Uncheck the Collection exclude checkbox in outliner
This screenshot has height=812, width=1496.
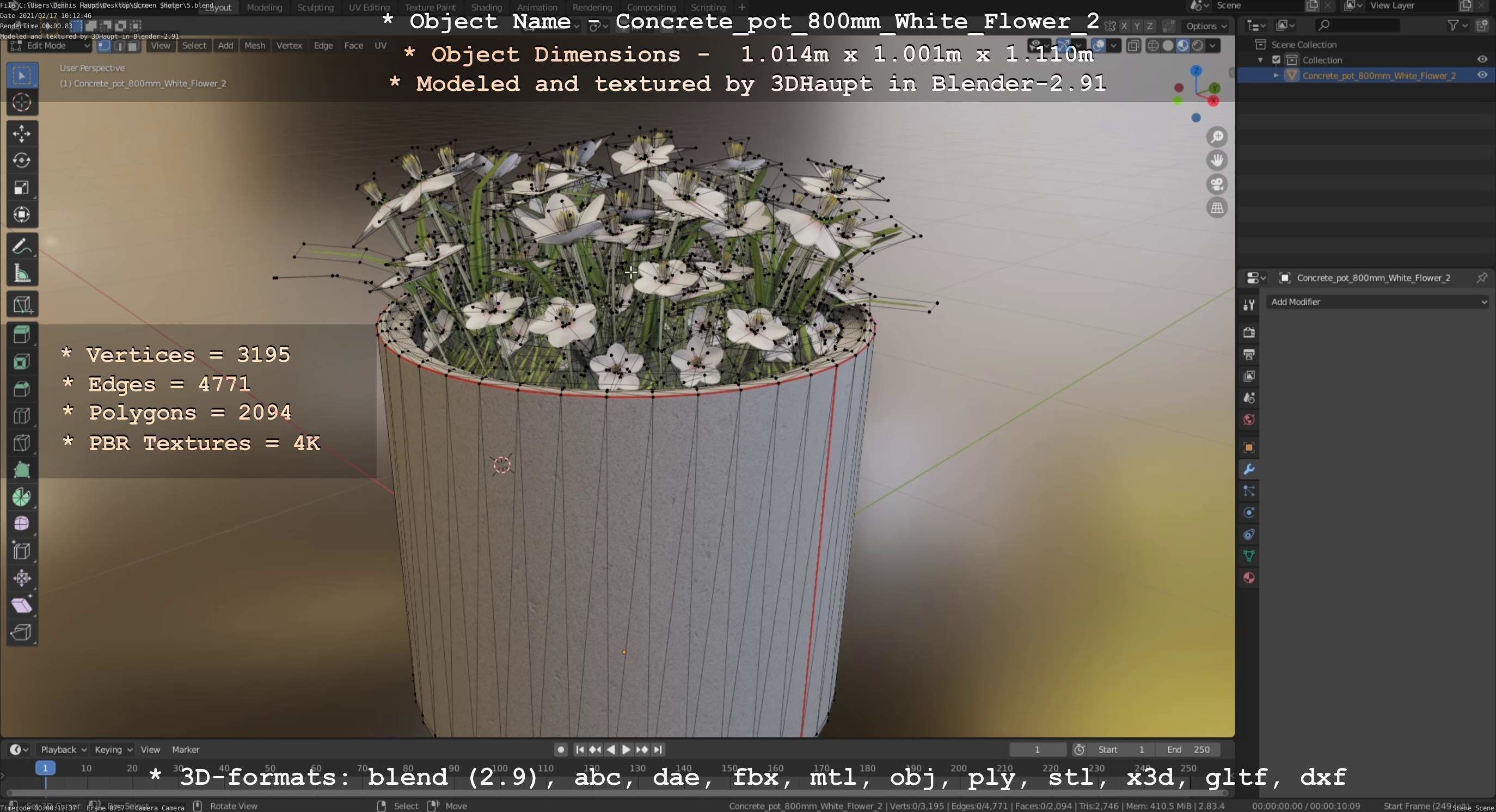coord(1277,60)
